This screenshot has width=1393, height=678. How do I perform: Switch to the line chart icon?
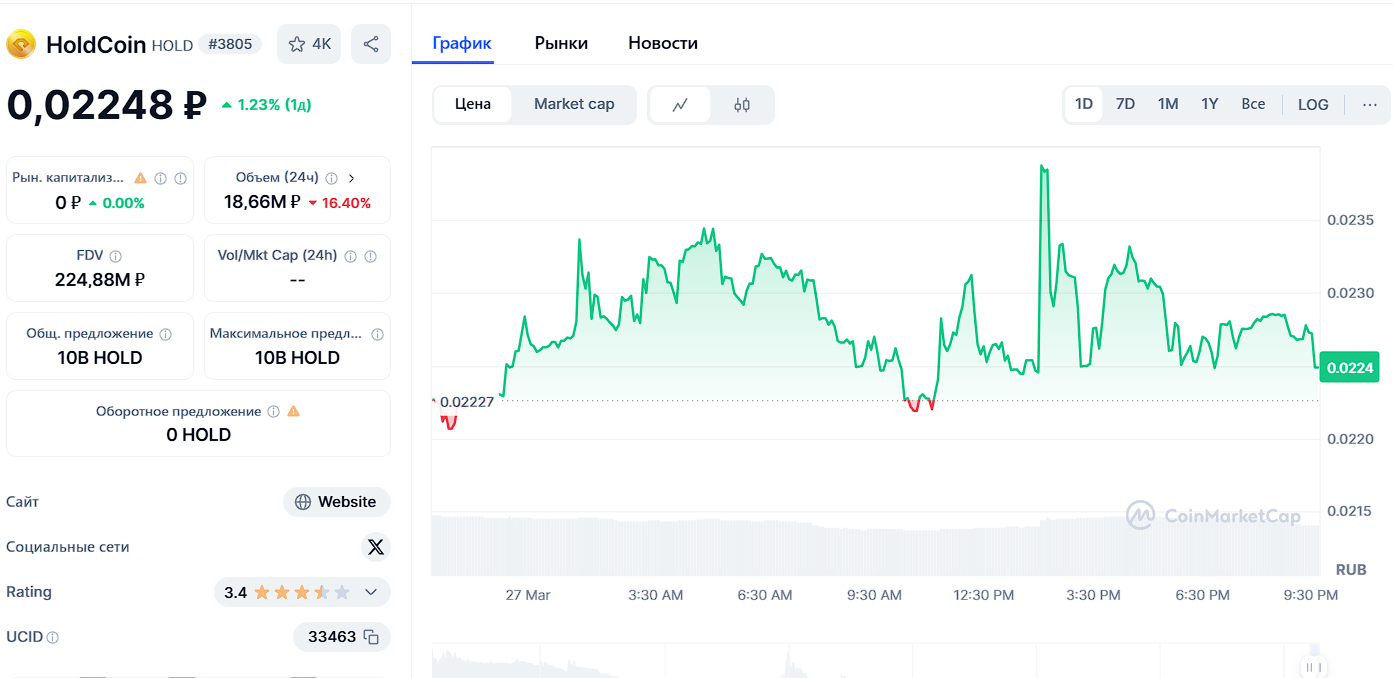tap(680, 105)
